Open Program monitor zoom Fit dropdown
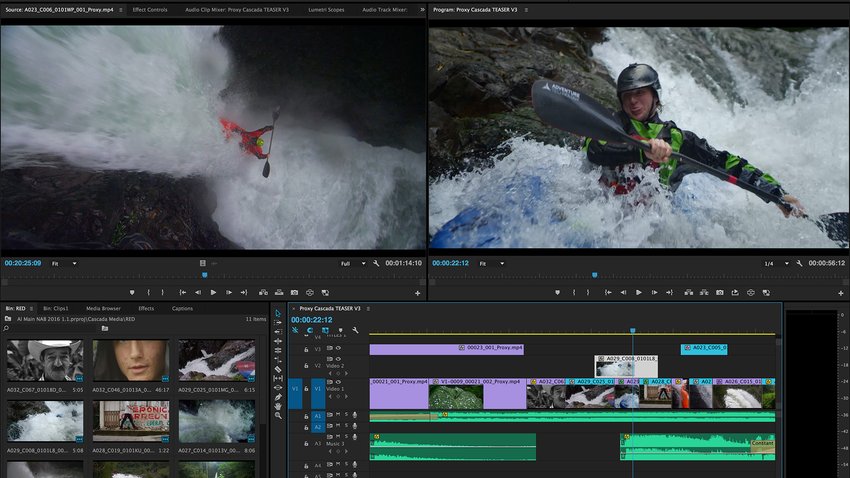Viewport: 850px width, 478px height. [x=492, y=263]
